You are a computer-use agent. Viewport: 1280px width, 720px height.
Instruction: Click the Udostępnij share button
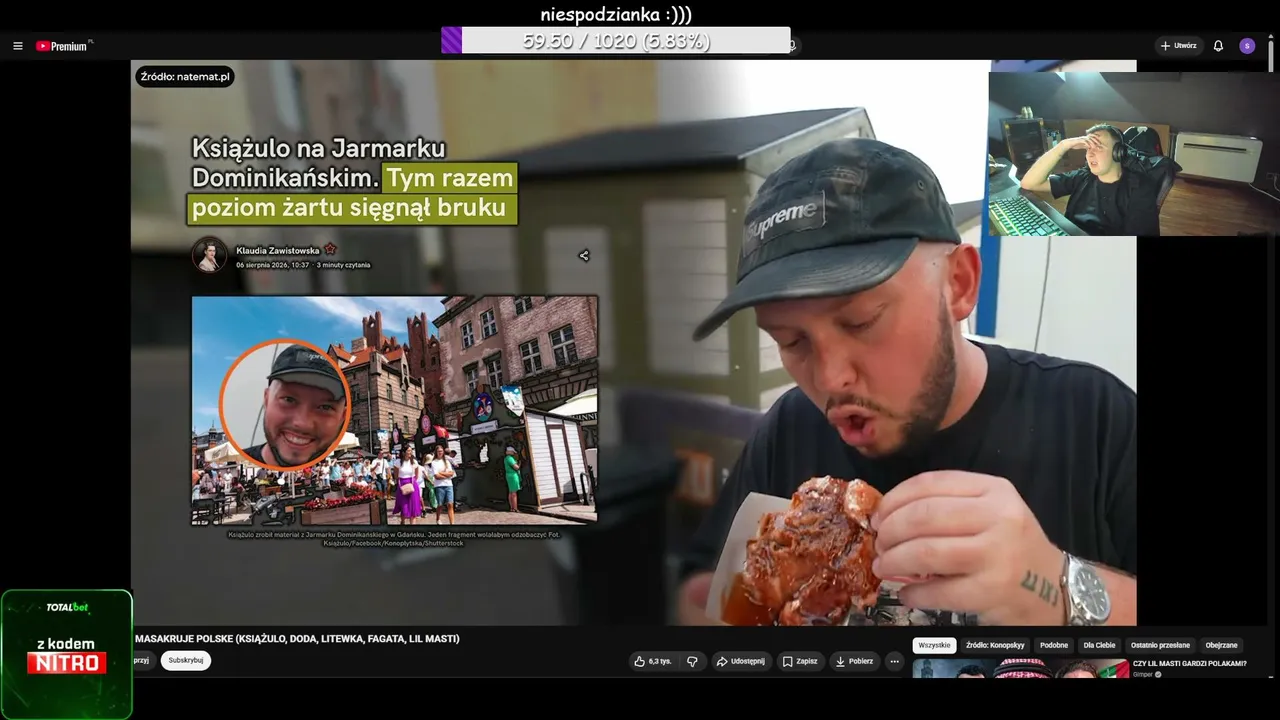click(740, 661)
